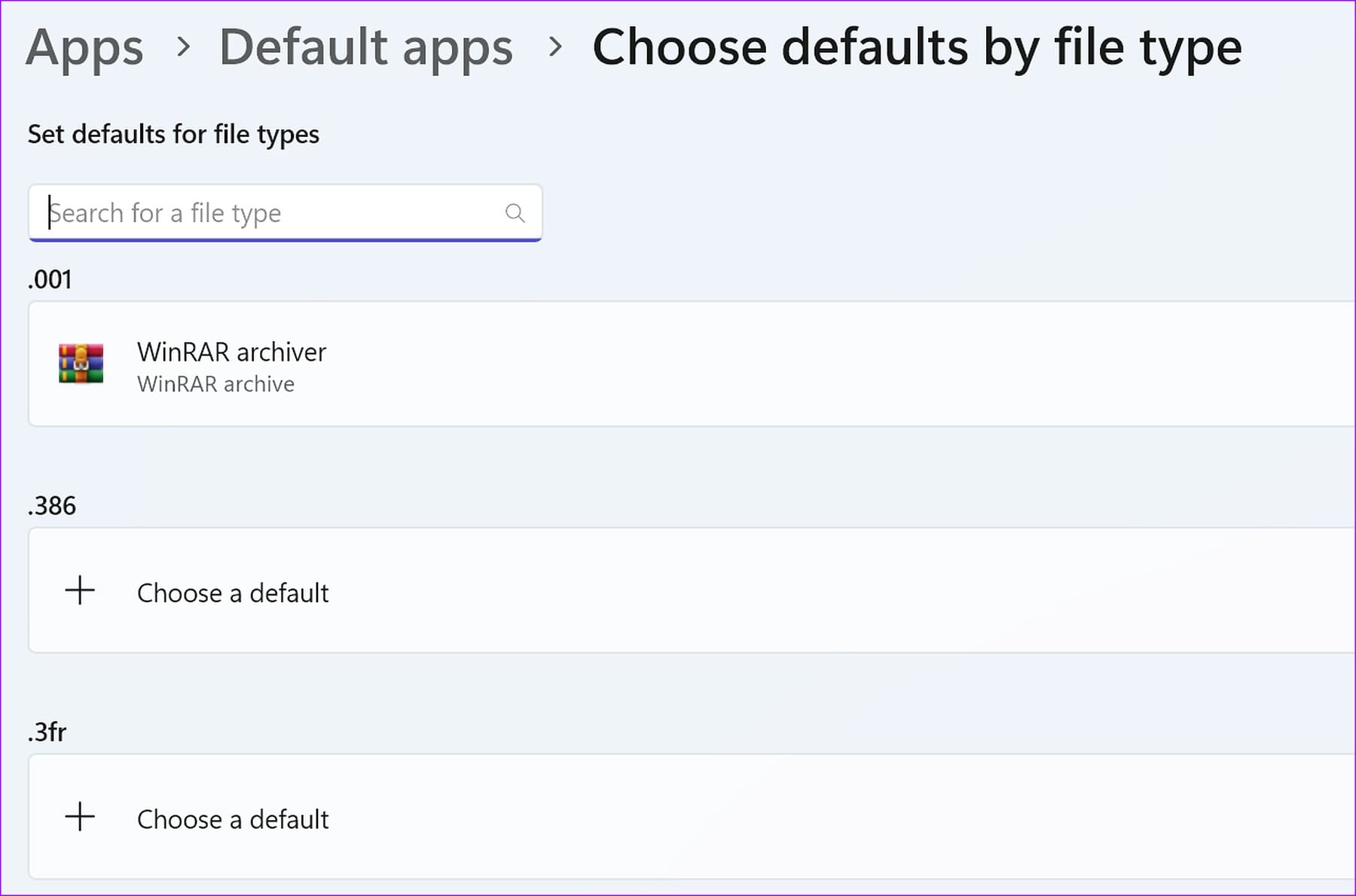Image resolution: width=1356 pixels, height=896 pixels.
Task: Open WinRAR archiver default for .001
Action: pyautogui.click(x=231, y=352)
